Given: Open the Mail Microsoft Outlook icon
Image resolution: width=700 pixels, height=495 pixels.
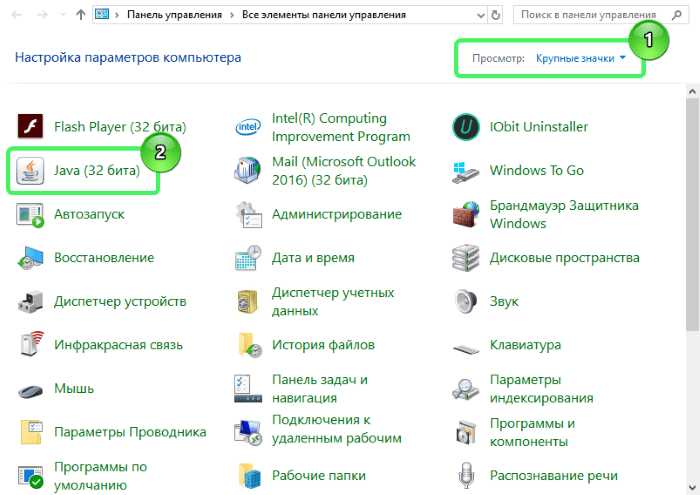Looking at the screenshot, I should [x=248, y=171].
